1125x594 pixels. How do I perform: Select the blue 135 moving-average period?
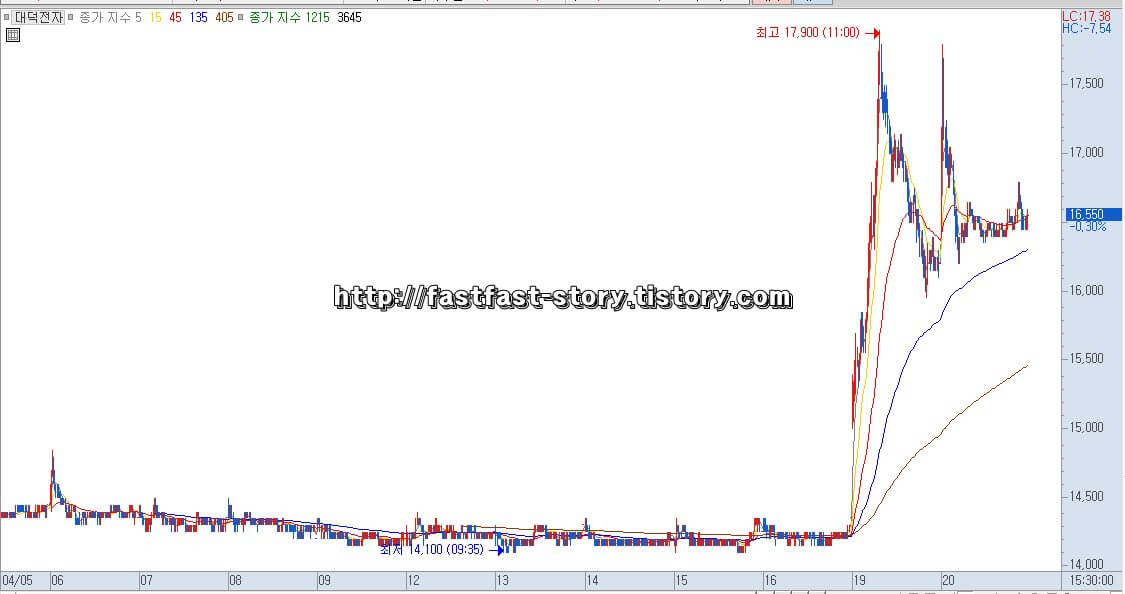(x=199, y=17)
